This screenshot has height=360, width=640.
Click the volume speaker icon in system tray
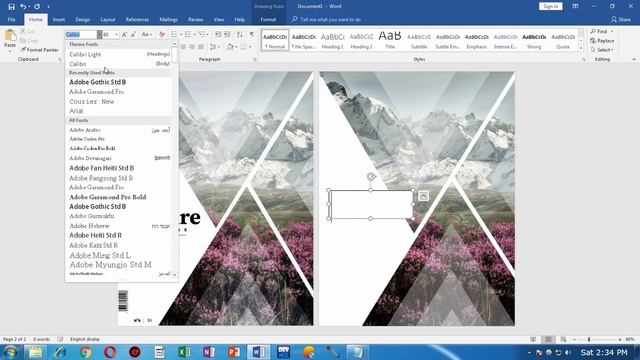(568, 353)
